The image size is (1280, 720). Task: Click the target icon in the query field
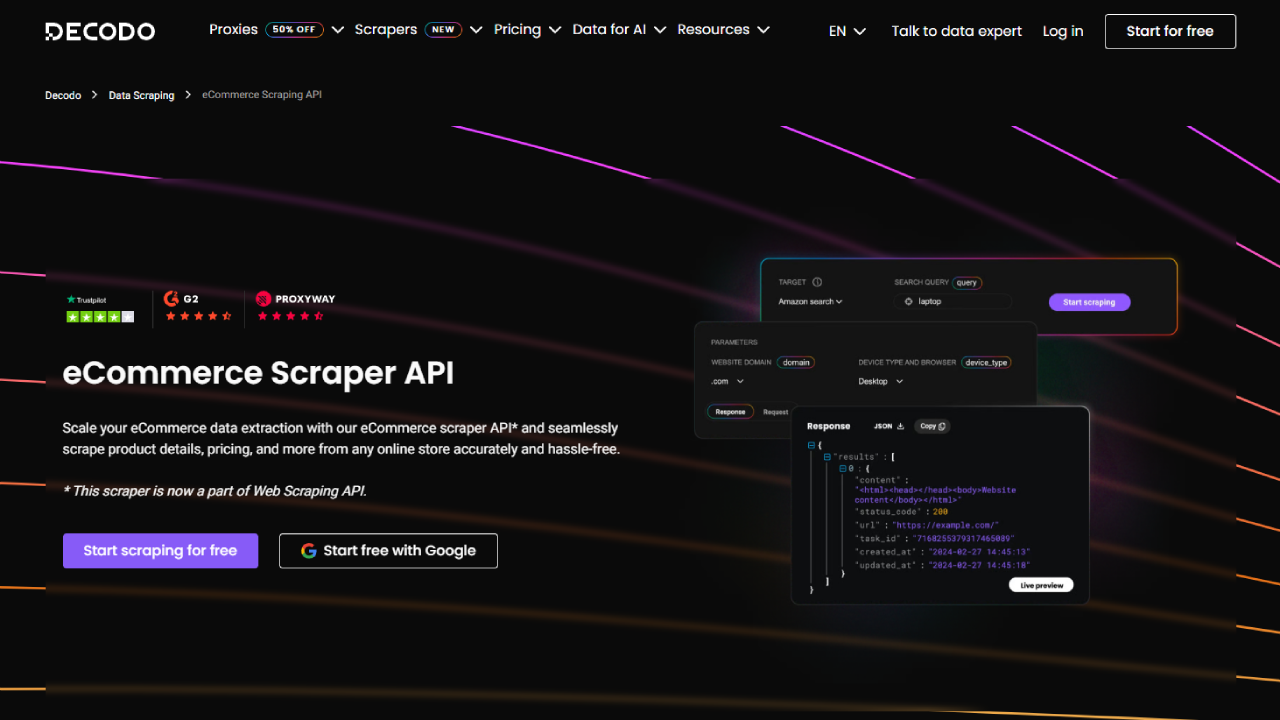[x=908, y=301]
